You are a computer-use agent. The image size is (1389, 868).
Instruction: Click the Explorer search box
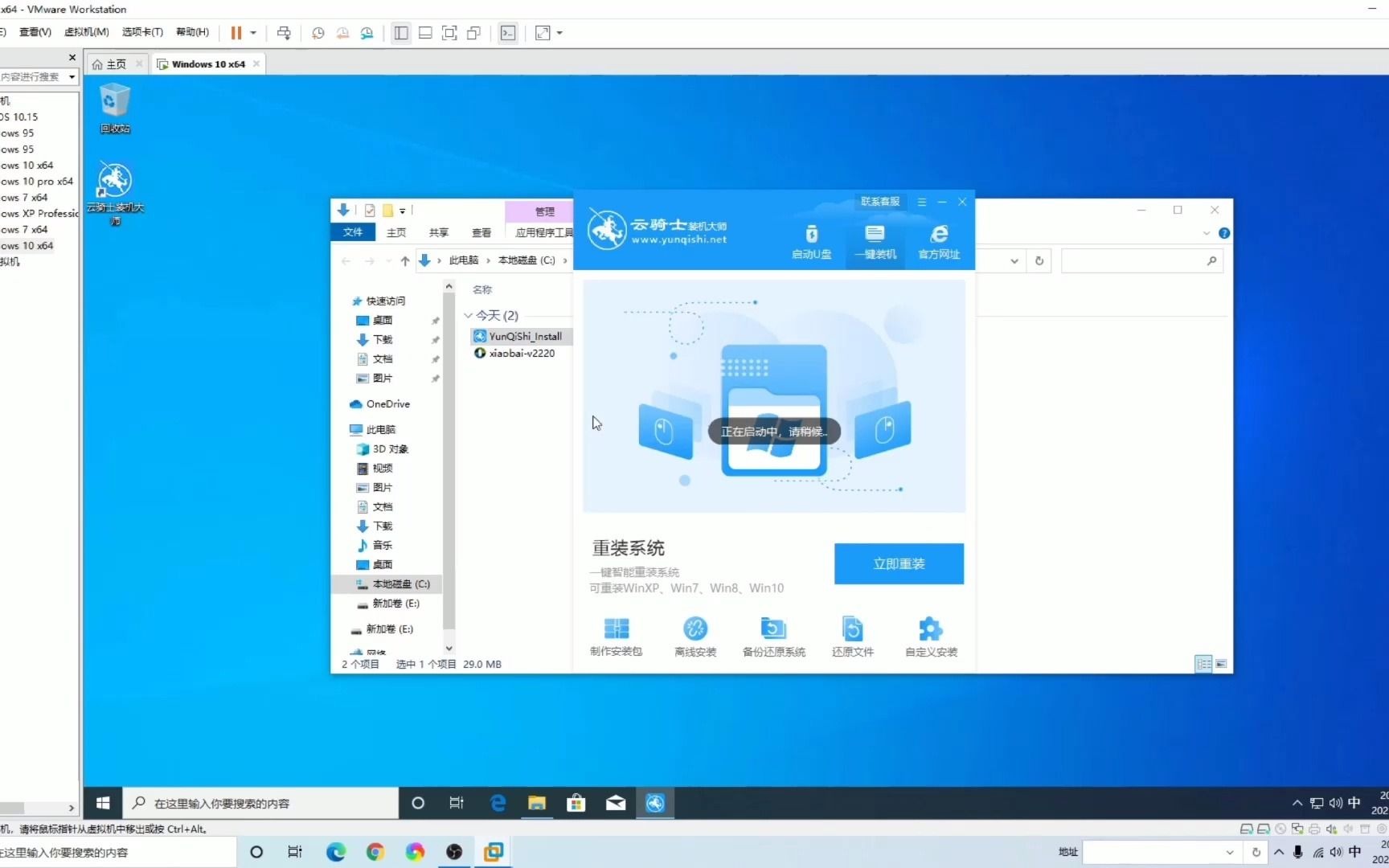click(1141, 260)
